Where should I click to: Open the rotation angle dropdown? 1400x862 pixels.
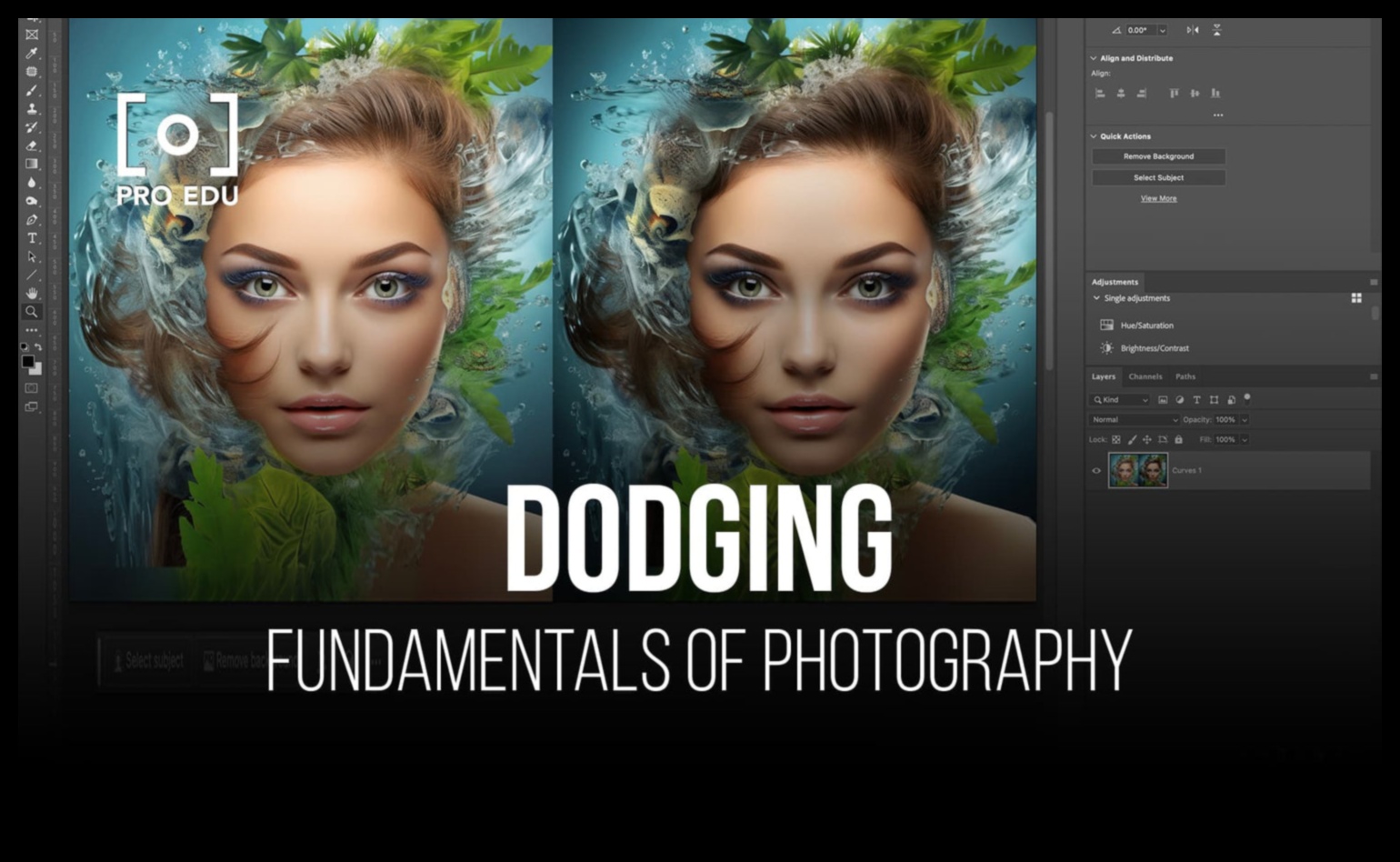[x=1162, y=30]
